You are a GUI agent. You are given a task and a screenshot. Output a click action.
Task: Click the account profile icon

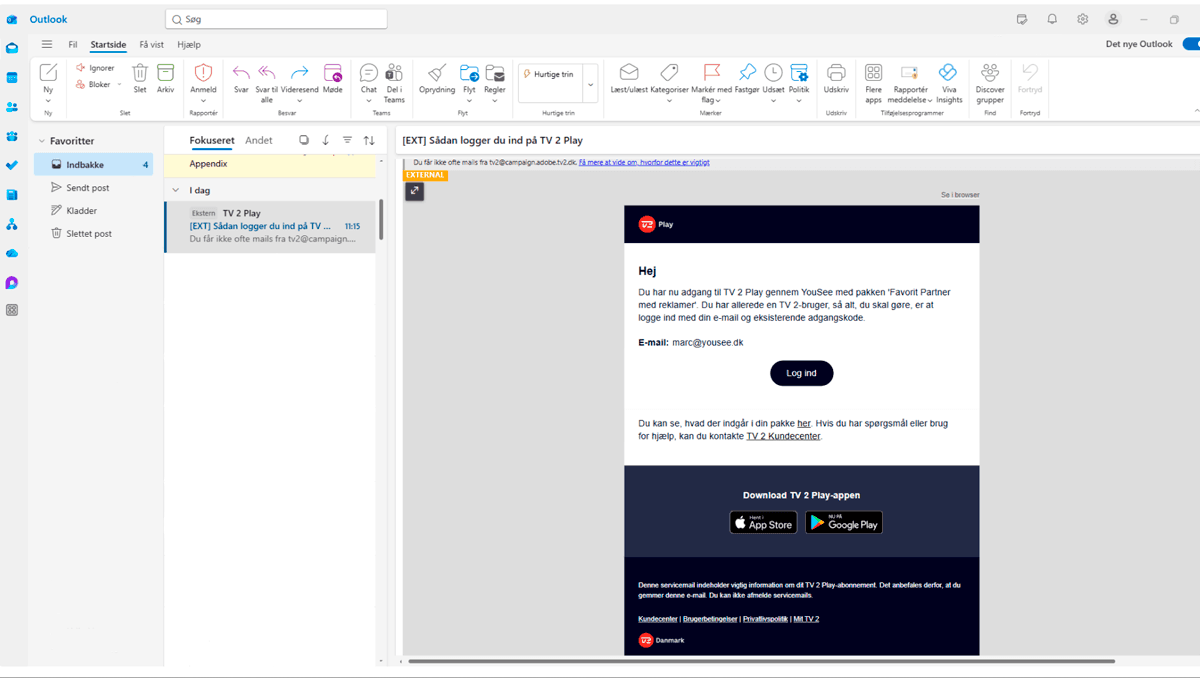1113,19
